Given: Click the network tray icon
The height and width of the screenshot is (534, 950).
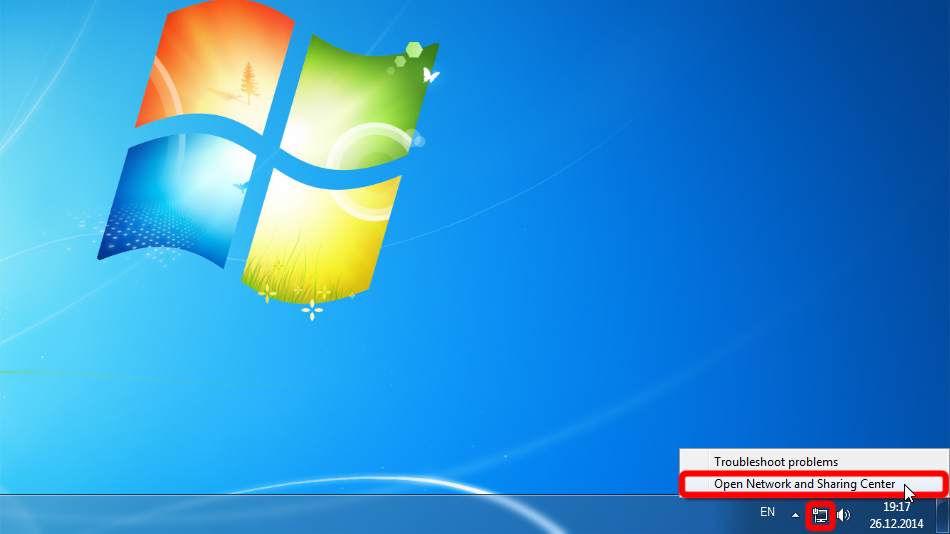Looking at the screenshot, I should pyautogui.click(x=820, y=515).
